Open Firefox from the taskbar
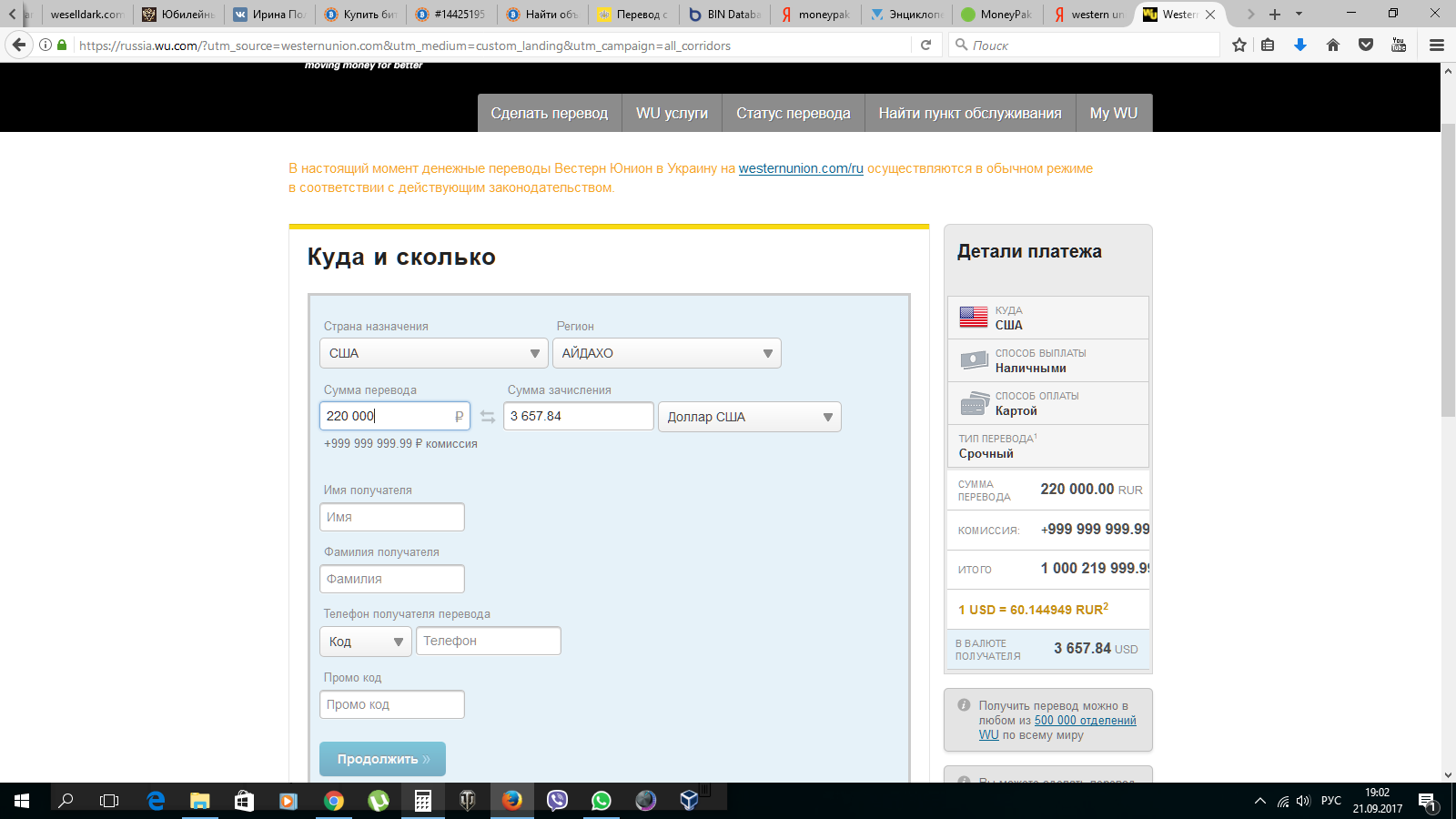This screenshot has height=819, width=1456. 512,801
